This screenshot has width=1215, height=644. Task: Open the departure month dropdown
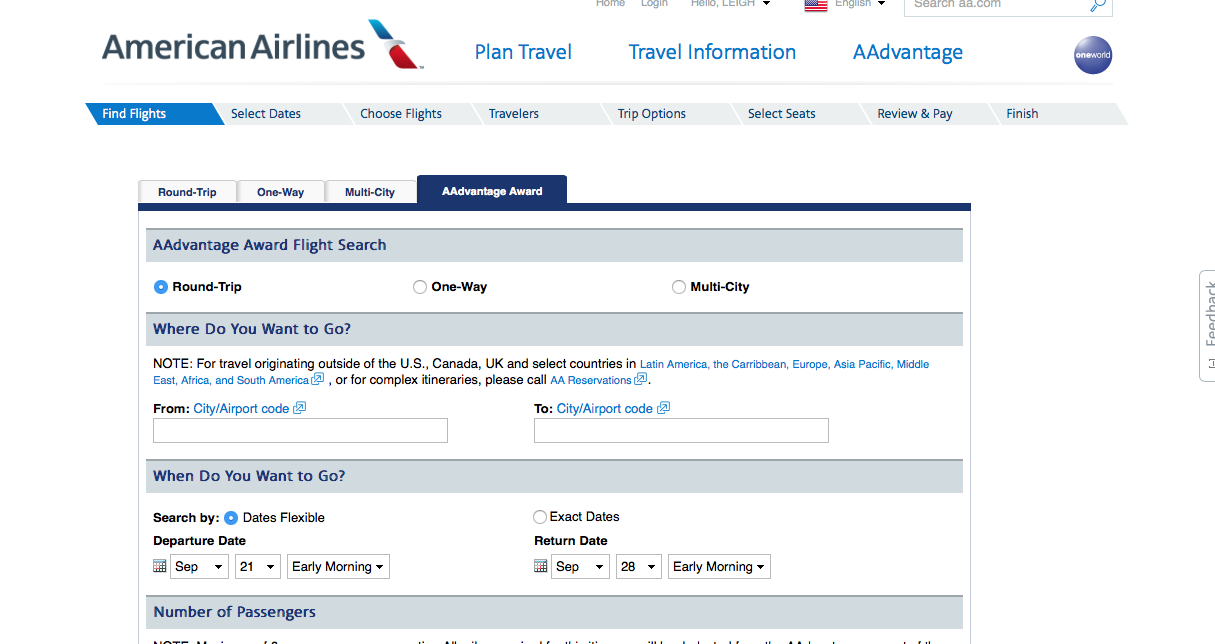(199, 567)
